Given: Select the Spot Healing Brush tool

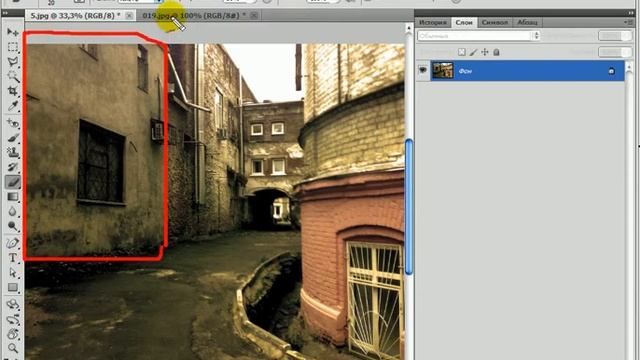Looking at the screenshot, I should click(13, 122).
